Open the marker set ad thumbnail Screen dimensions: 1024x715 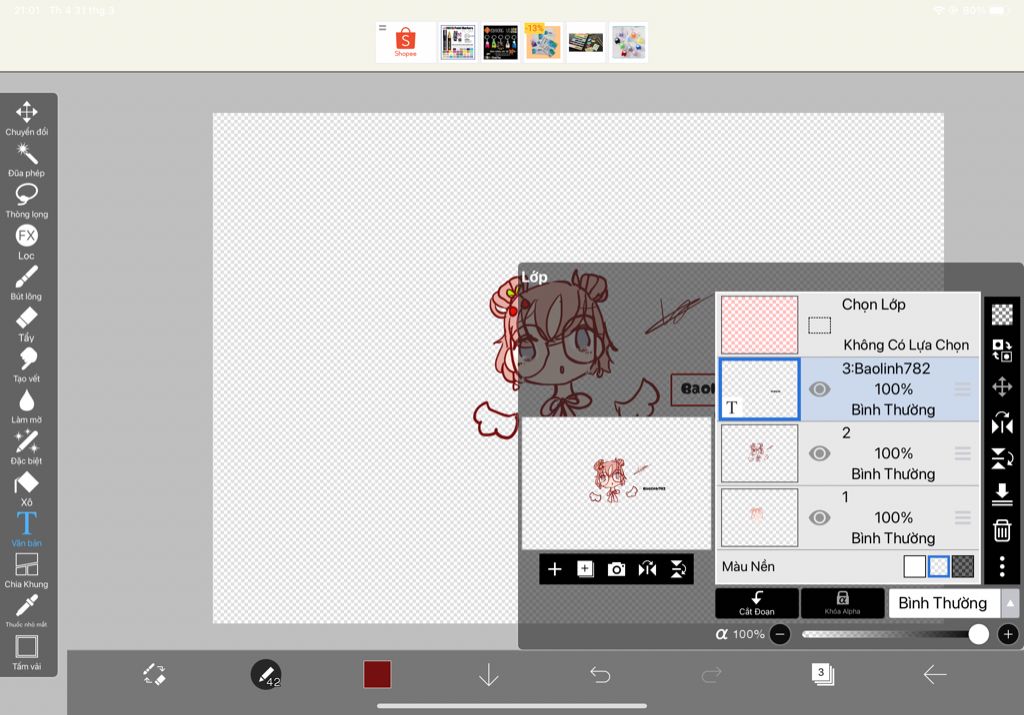tap(458, 42)
